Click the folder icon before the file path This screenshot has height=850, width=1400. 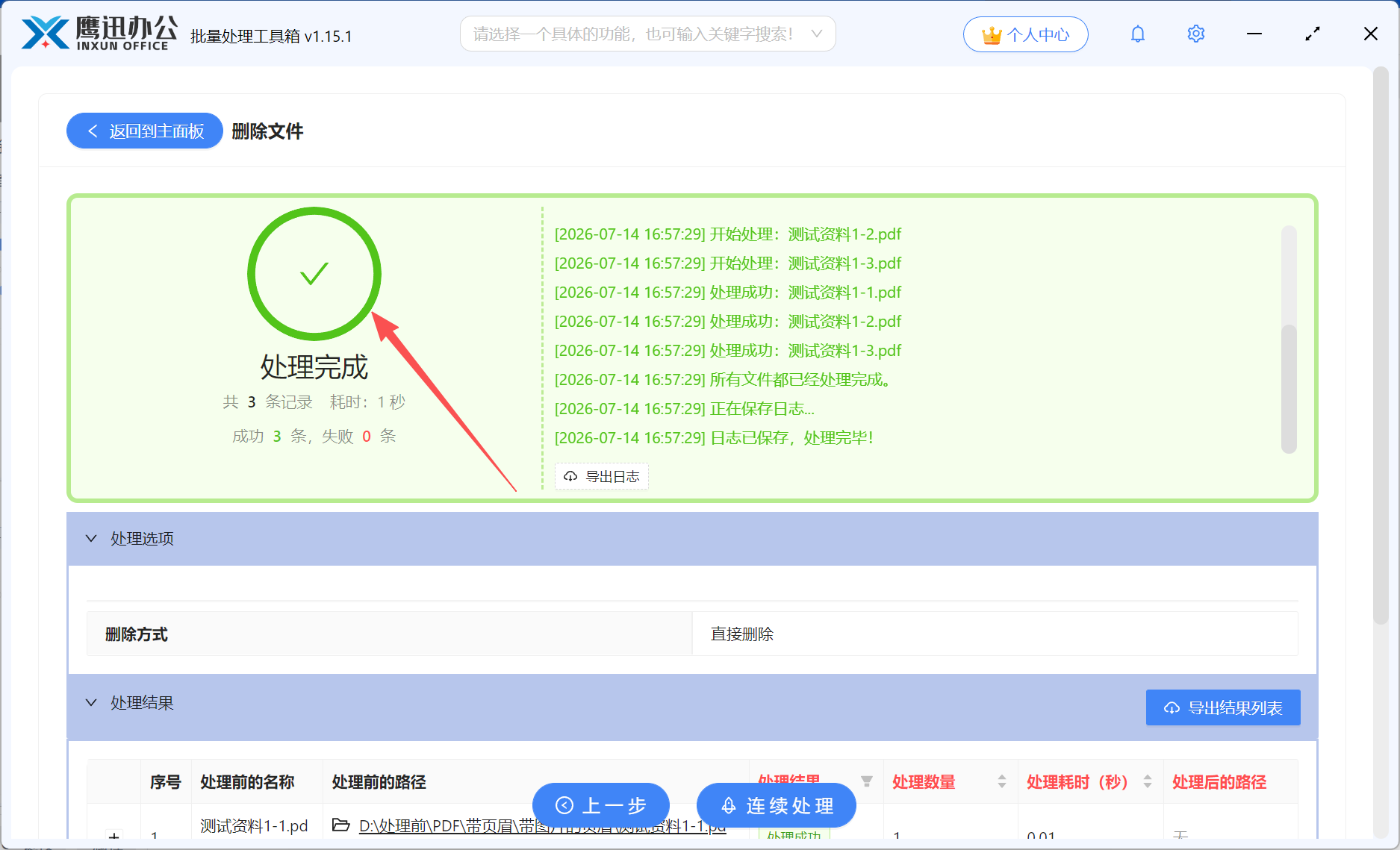point(340,825)
